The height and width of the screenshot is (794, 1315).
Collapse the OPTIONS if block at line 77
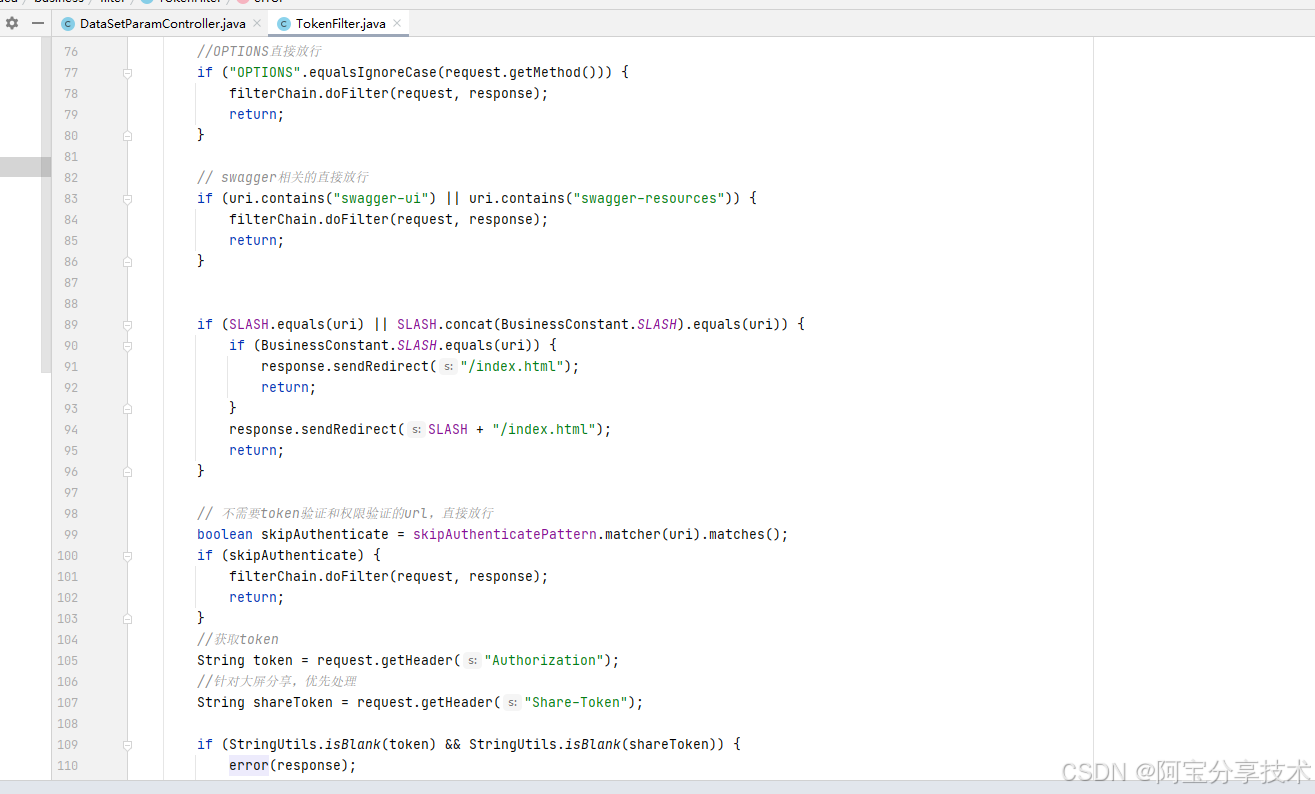pyautogui.click(x=127, y=73)
